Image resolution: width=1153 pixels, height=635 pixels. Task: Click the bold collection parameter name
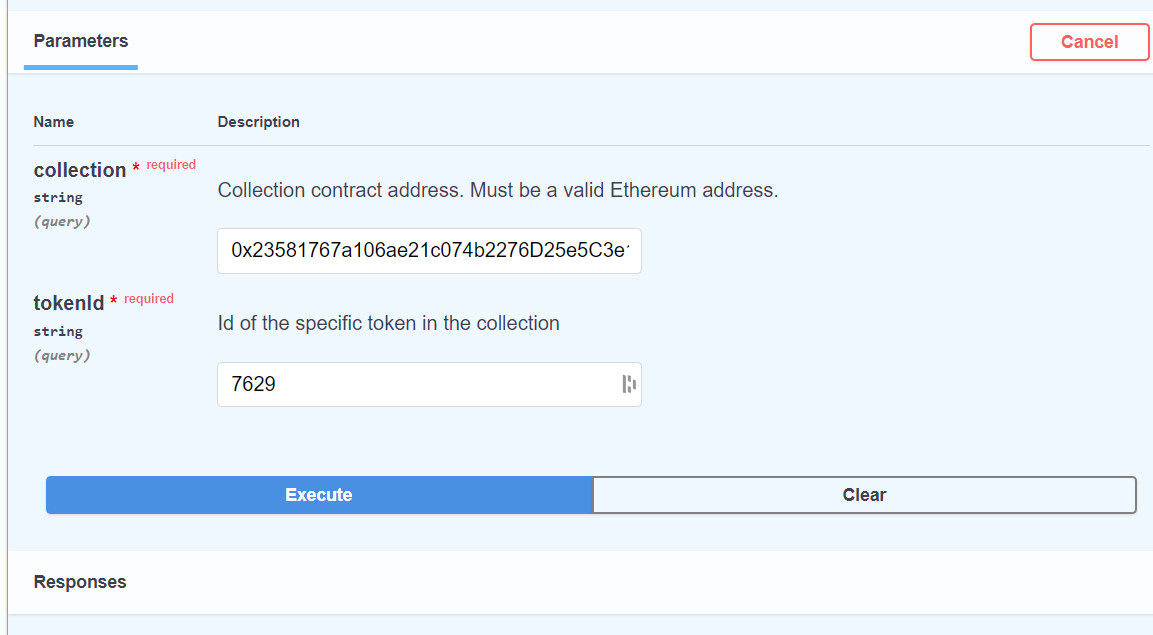[x=80, y=170]
